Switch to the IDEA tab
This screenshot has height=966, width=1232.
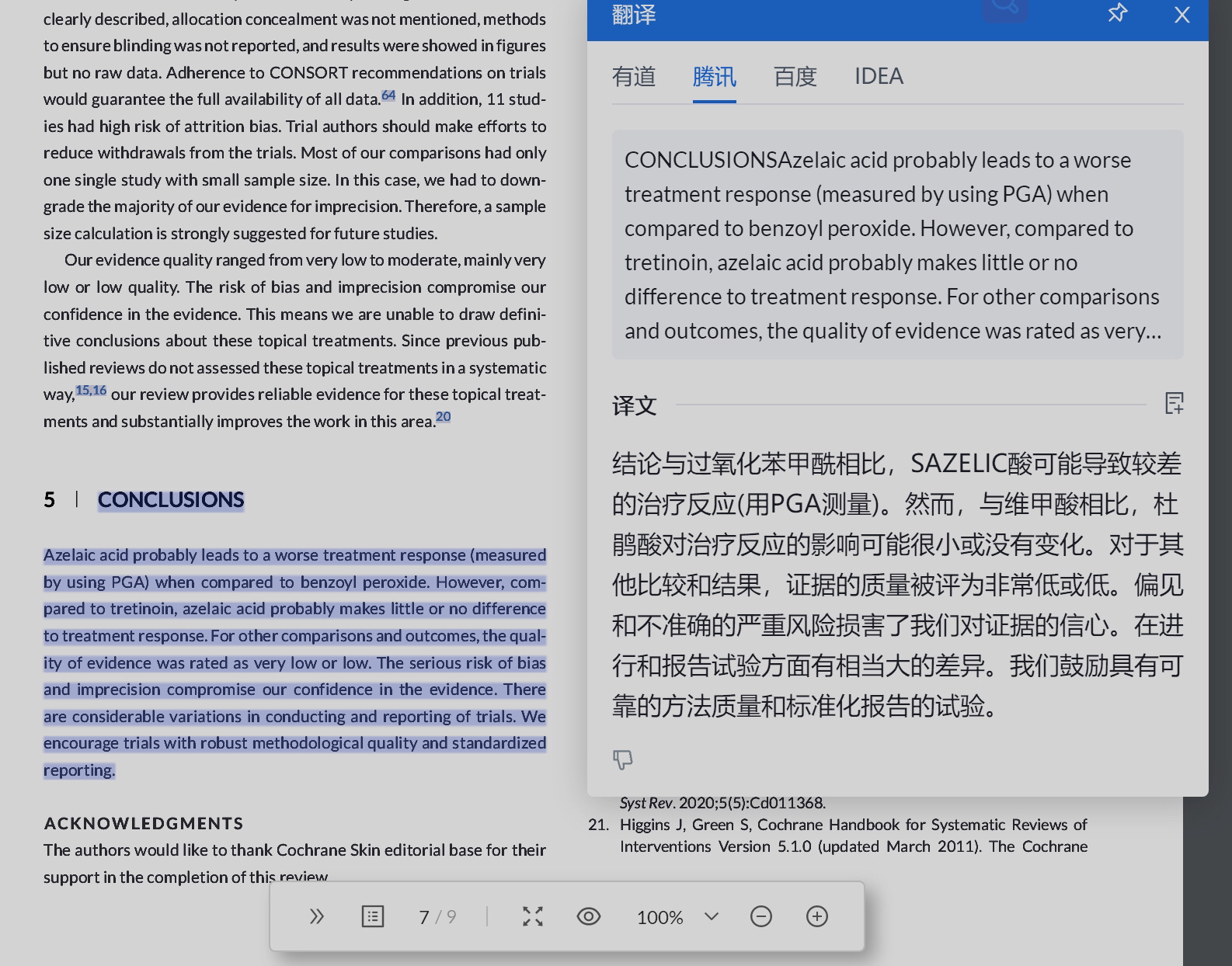click(879, 76)
